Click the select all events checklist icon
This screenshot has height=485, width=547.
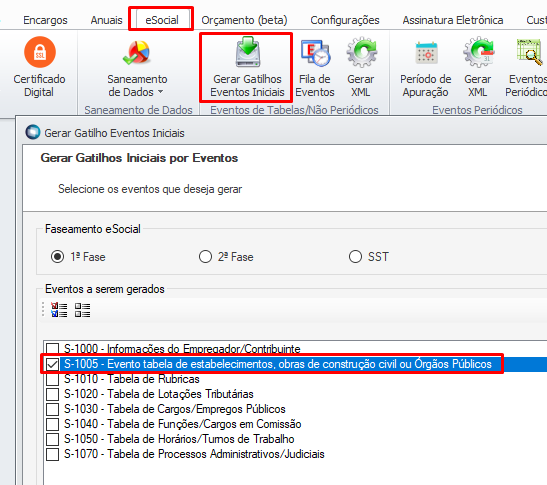pyautogui.click(x=59, y=310)
